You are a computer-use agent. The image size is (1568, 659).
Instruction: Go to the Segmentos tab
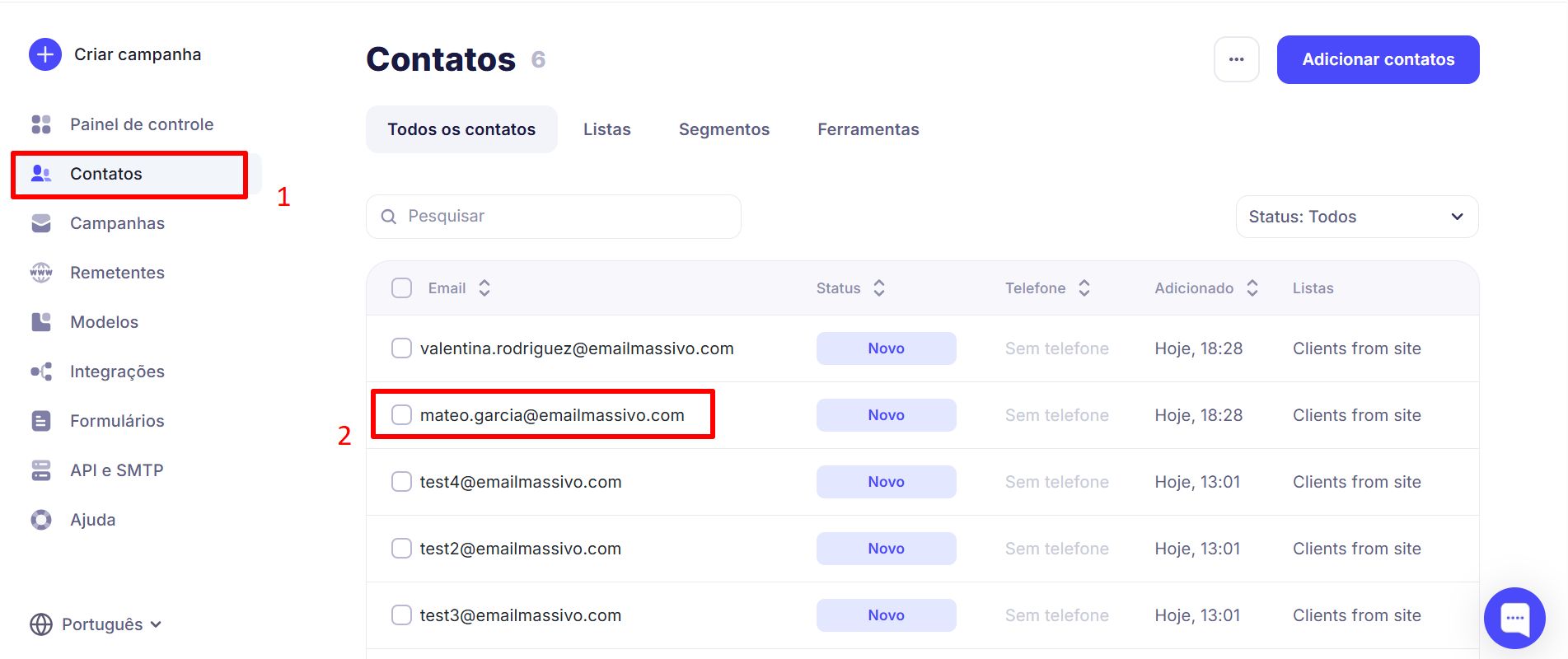pyautogui.click(x=723, y=129)
